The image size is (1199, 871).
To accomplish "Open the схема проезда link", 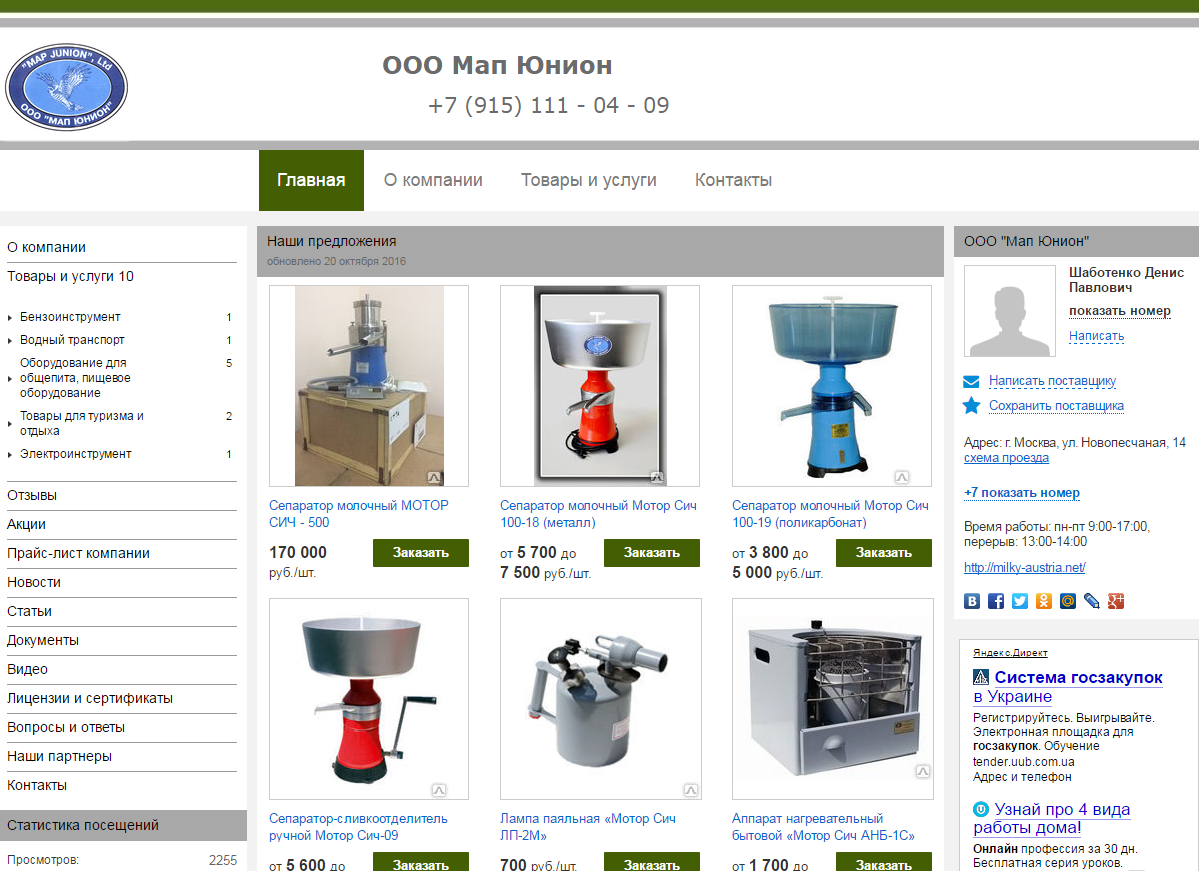I will pyautogui.click(x=1006, y=458).
